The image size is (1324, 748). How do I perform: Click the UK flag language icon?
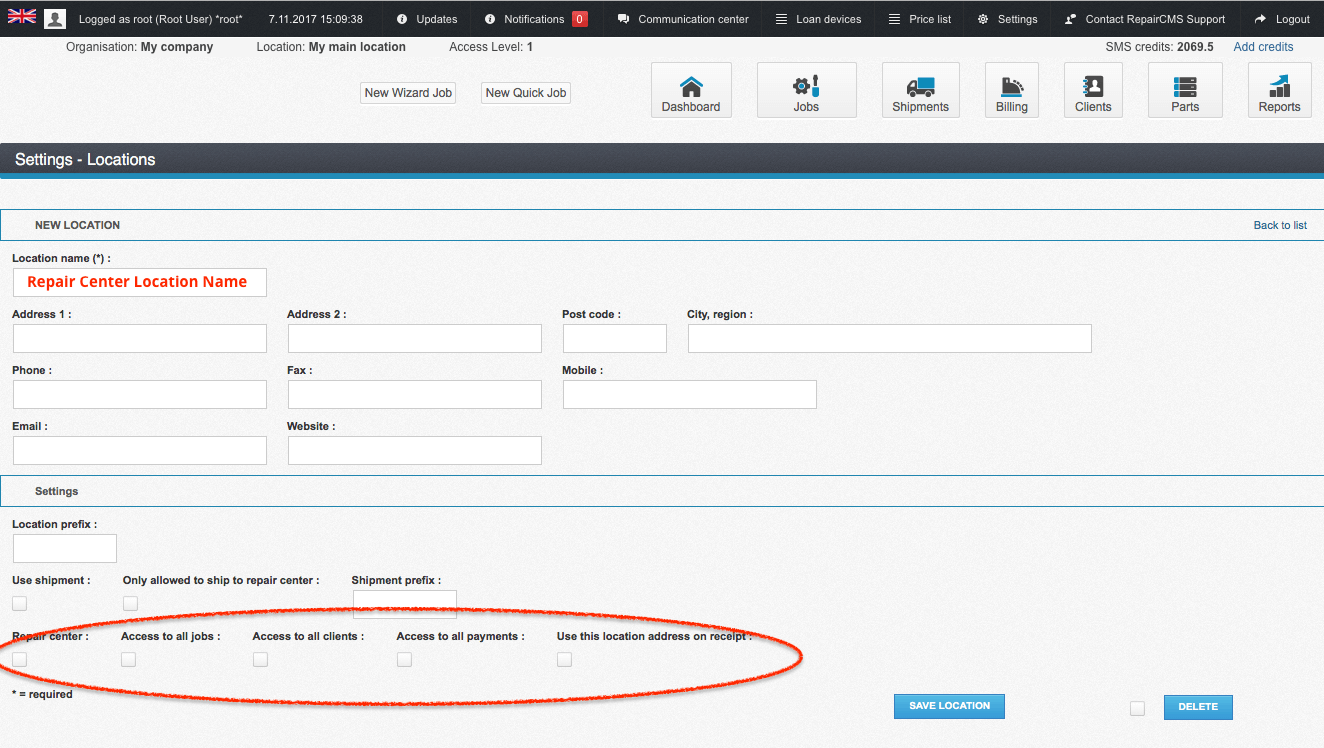coord(22,16)
